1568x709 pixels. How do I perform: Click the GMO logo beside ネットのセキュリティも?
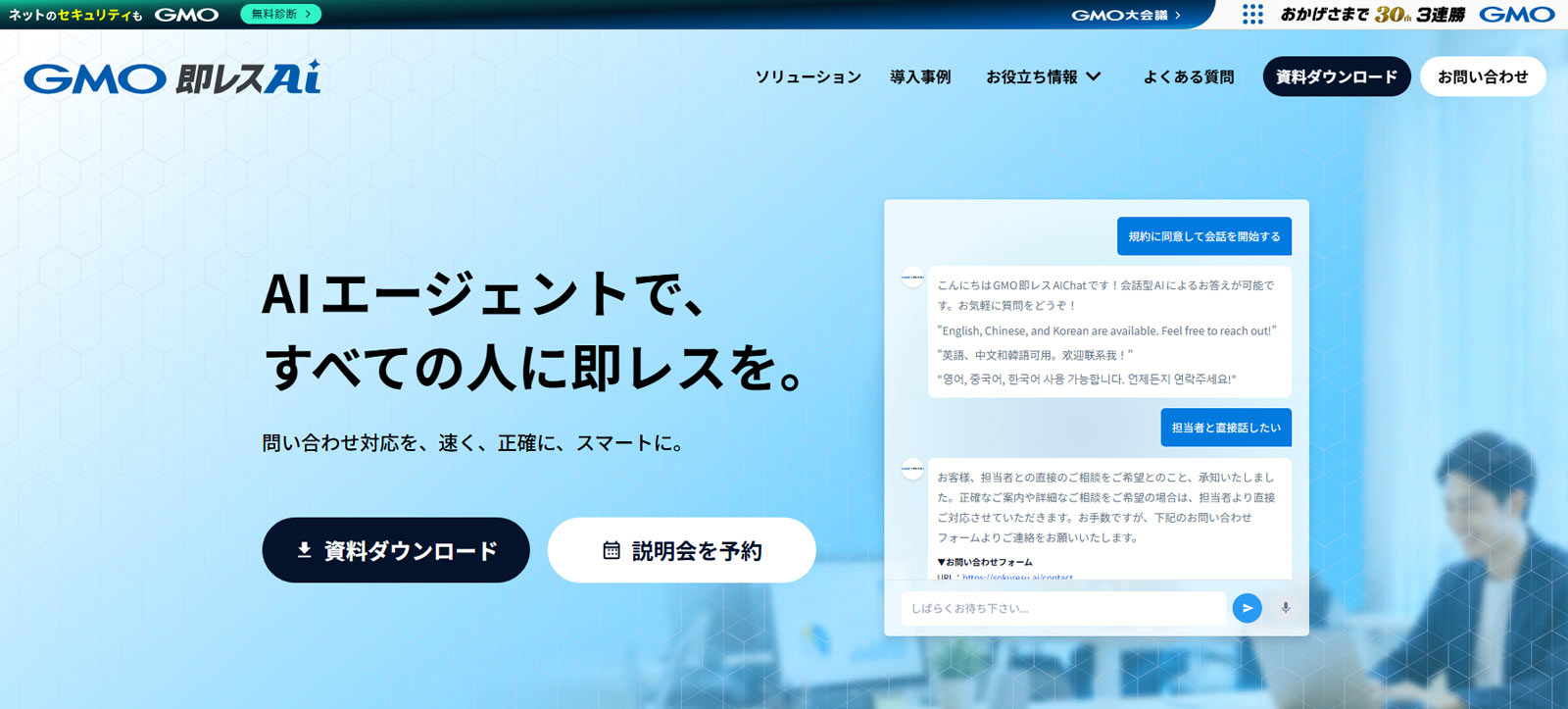coord(186,15)
